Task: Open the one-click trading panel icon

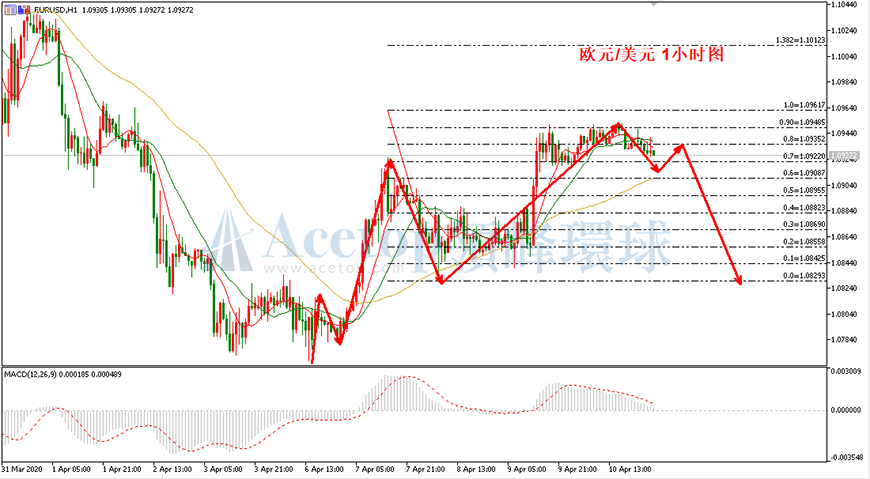Action: (11, 9)
